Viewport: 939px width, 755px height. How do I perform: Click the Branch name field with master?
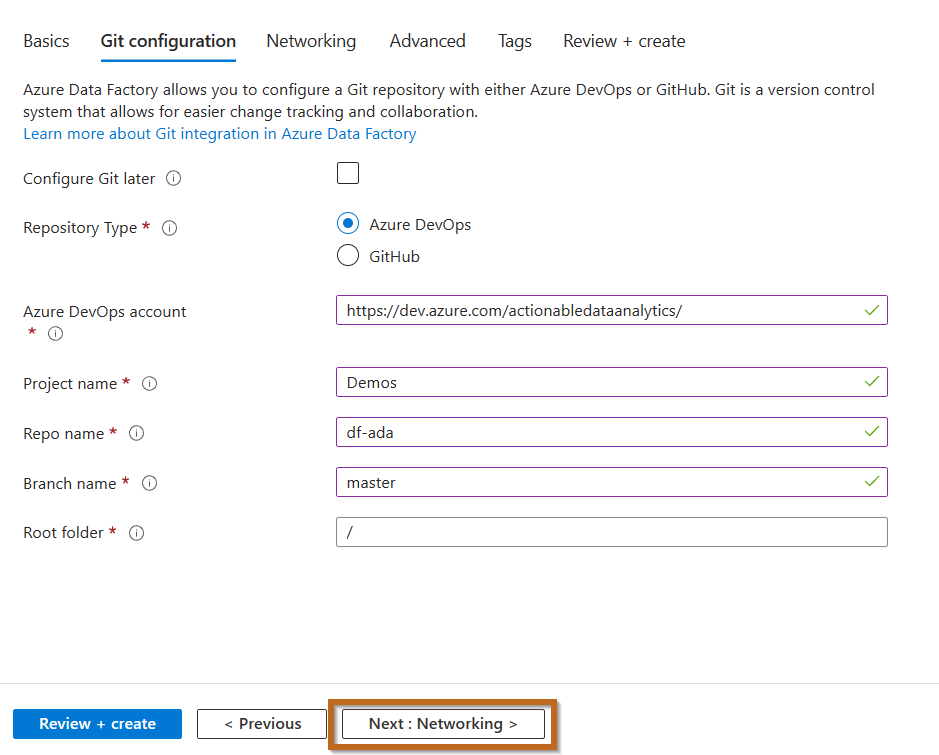(612, 482)
